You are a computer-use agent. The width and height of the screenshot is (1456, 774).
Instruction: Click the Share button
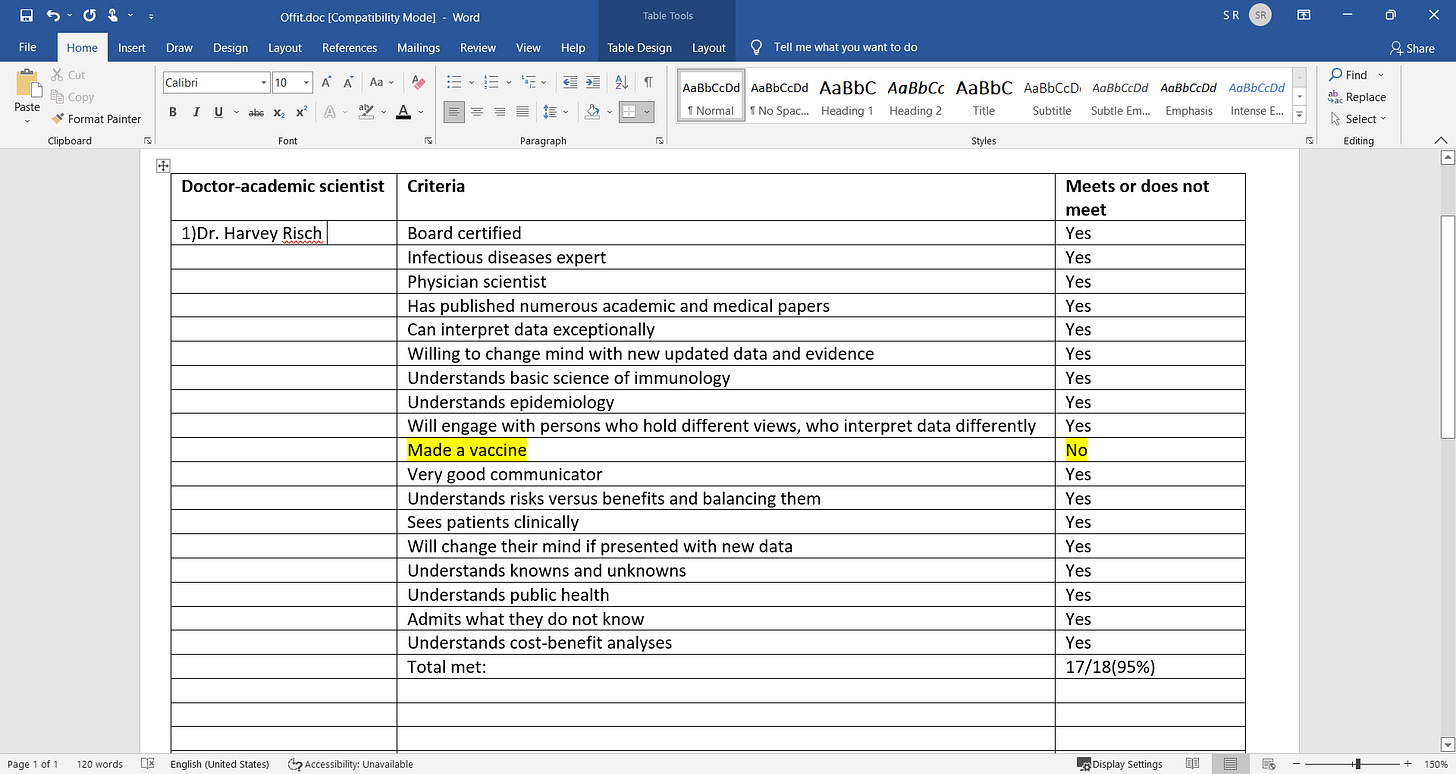pos(1412,47)
